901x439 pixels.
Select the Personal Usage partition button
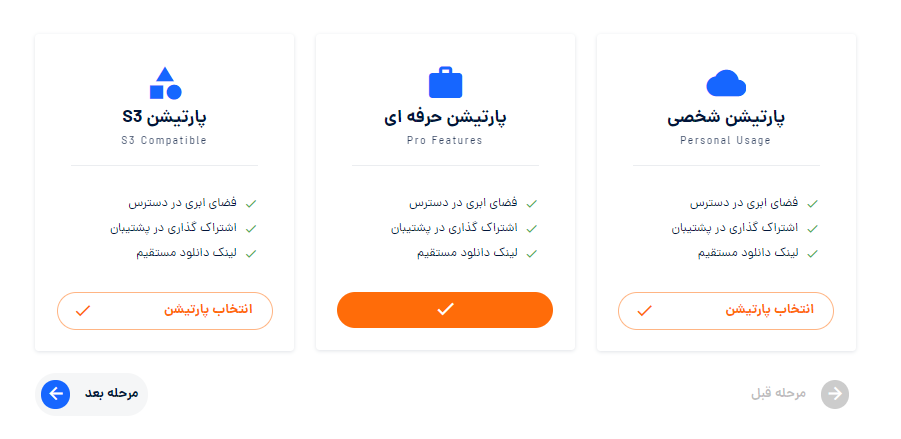click(726, 311)
